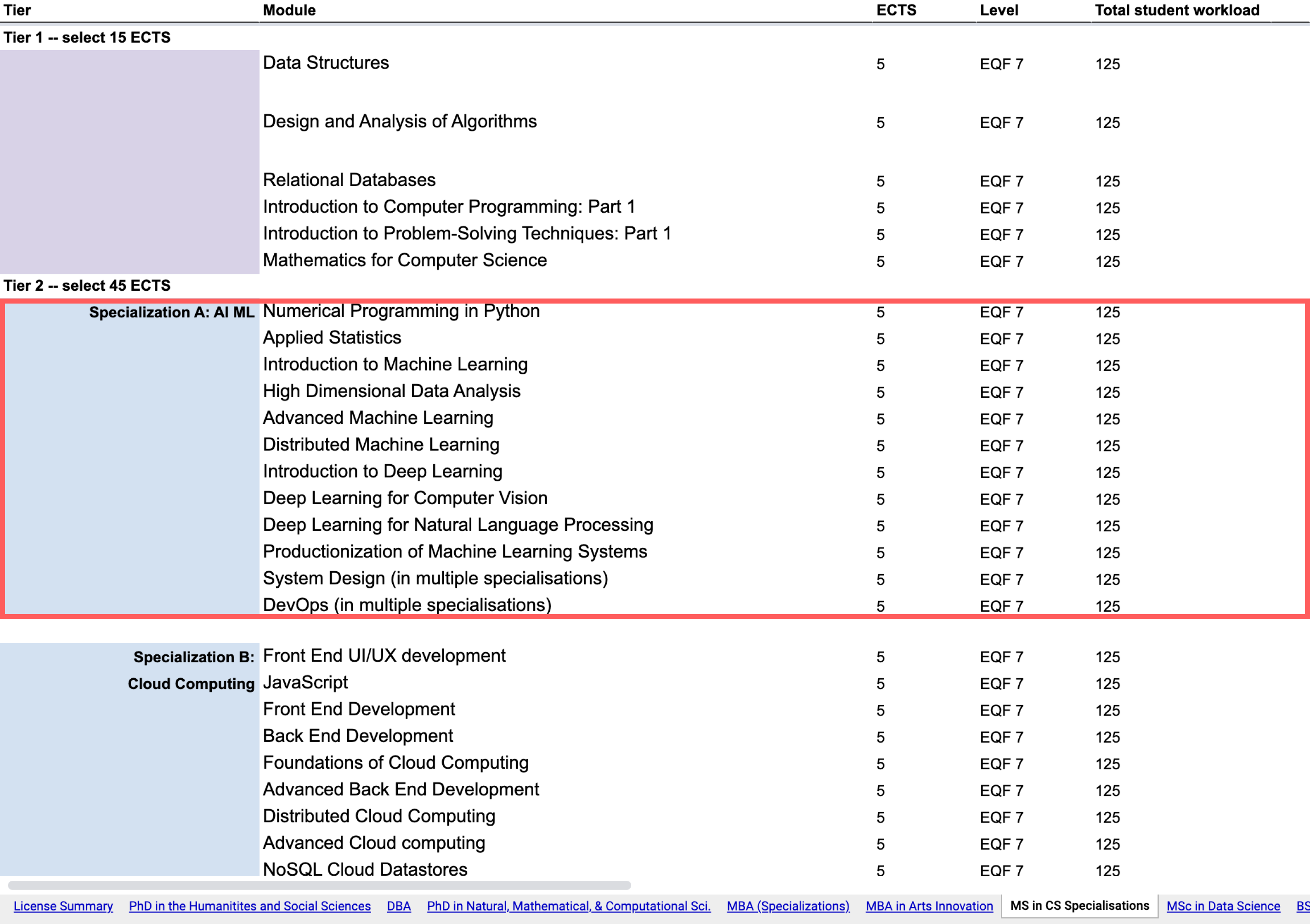Select the Relational Databases module cell
Image resolution: width=1310 pixels, height=924 pixels.
tap(349, 180)
